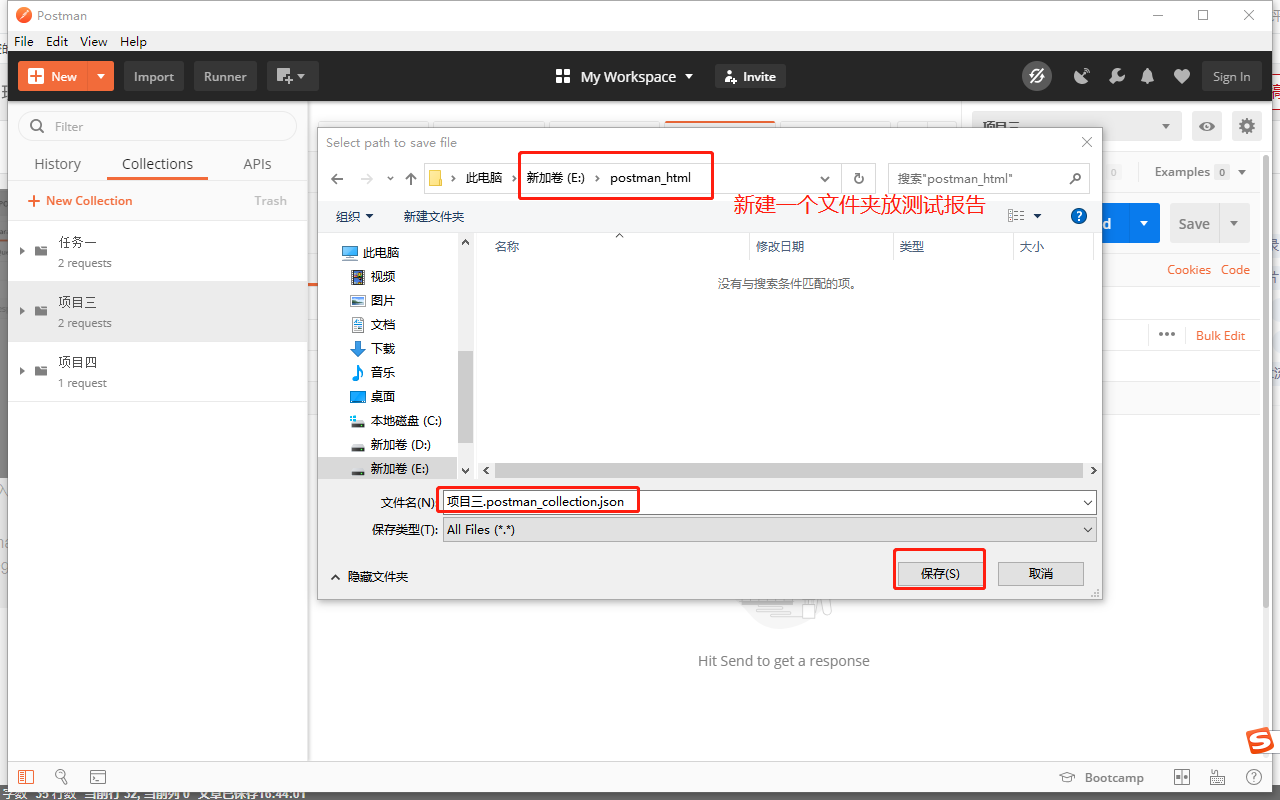The image size is (1280, 800).
Task: Open the search (Find) icon in status bar
Action: click(x=62, y=777)
